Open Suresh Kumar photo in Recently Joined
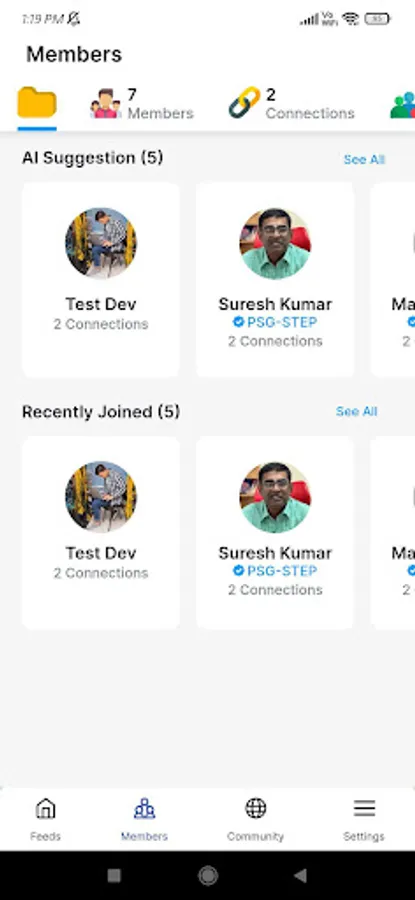This screenshot has width=415, height=900. pos(275,497)
